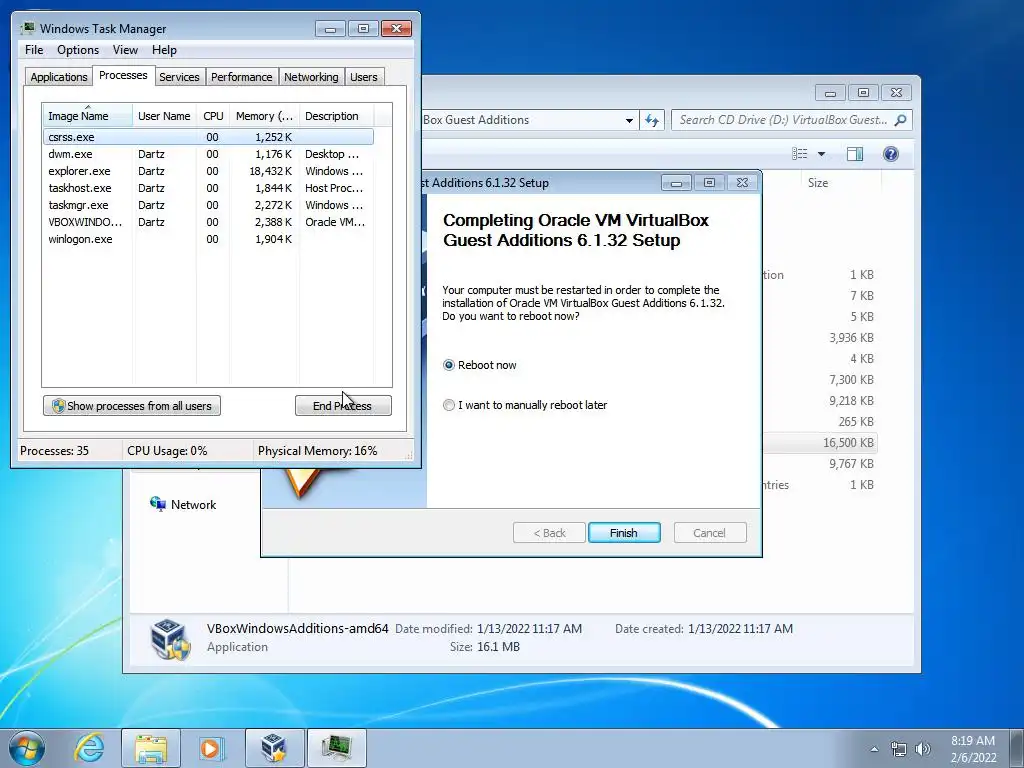Open the address bar history dropdown
The height and width of the screenshot is (768, 1024).
click(629, 120)
